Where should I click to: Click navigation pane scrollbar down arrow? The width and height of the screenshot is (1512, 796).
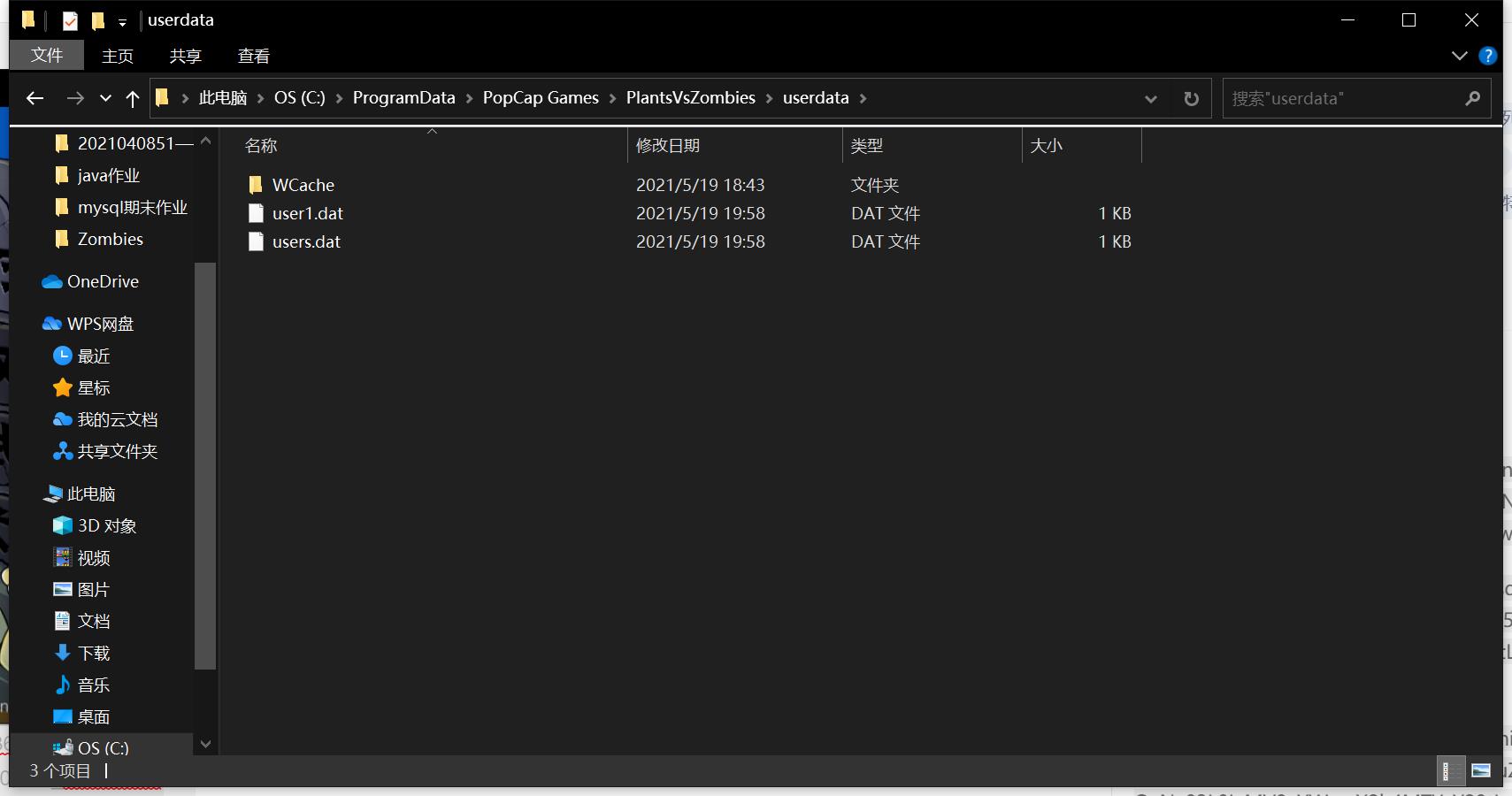[x=205, y=744]
